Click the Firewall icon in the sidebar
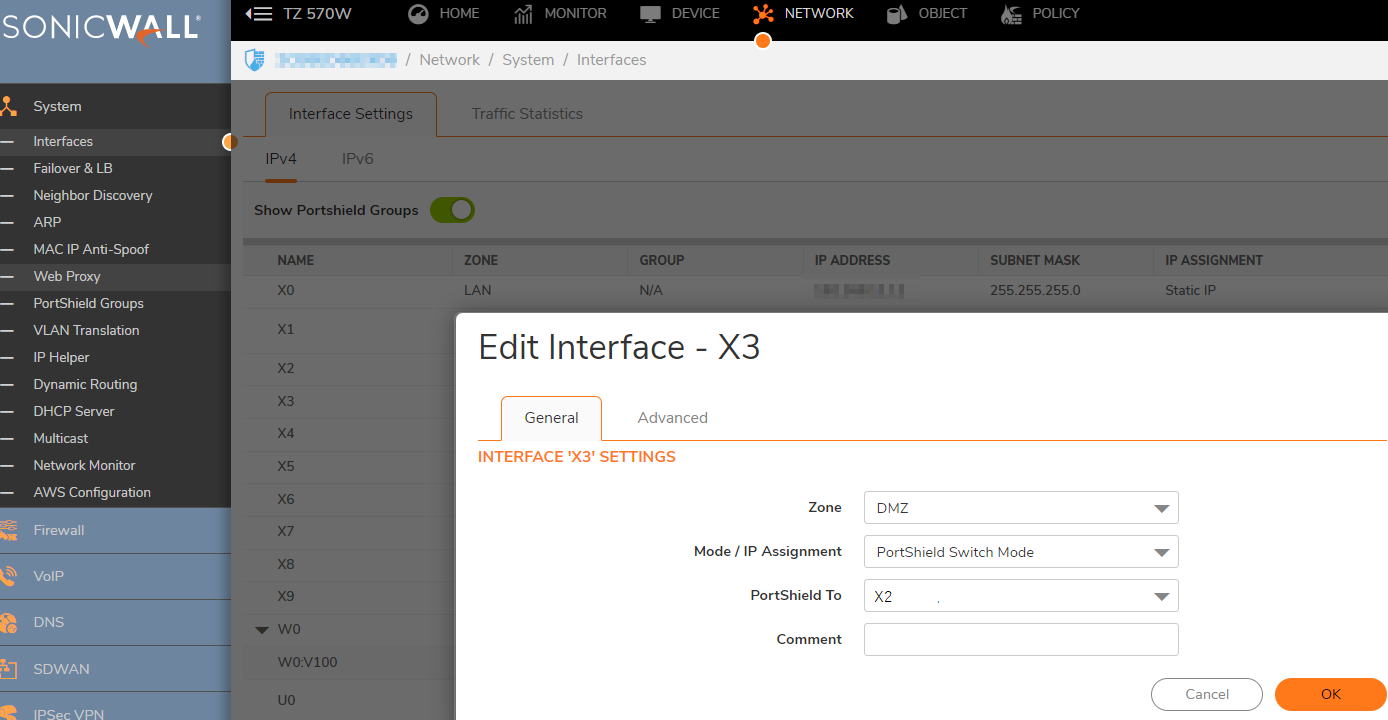This screenshot has width=1388, height=720. click(9, 530)
